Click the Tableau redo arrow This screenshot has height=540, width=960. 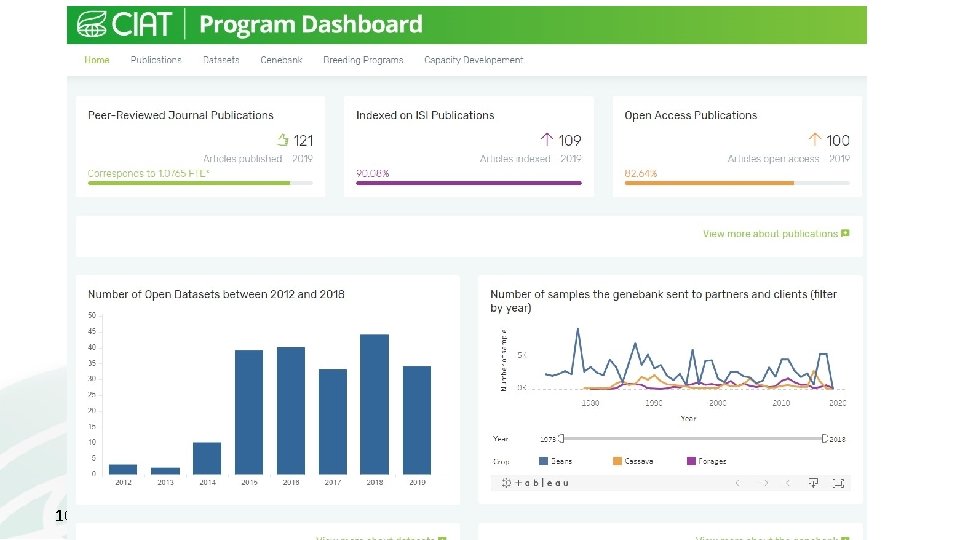pos(765,483)
